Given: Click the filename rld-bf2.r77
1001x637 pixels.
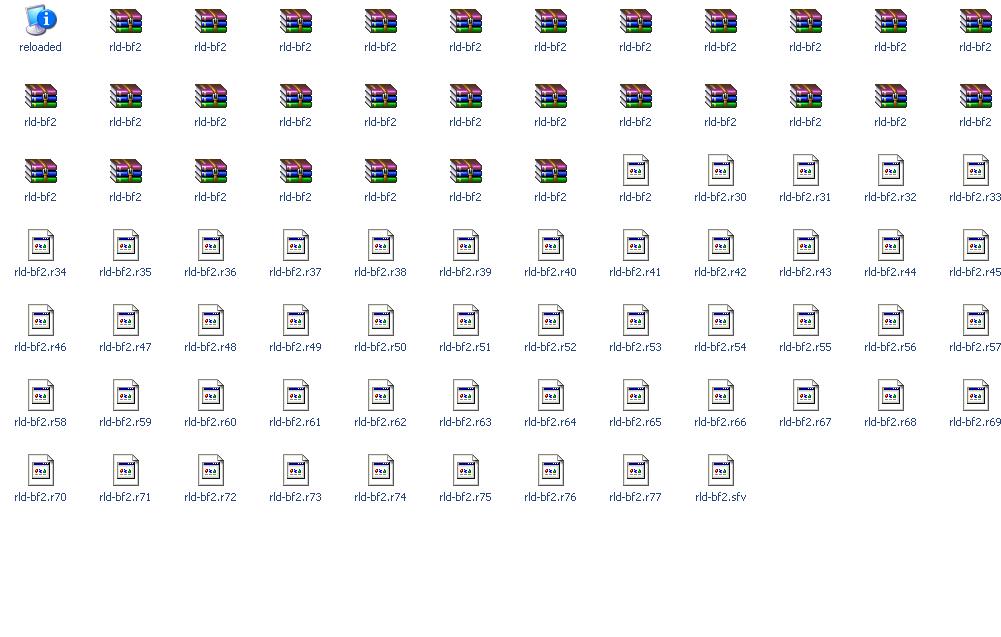Looking at the screenshot, I should pyautogui.click(x=635, y=497).
